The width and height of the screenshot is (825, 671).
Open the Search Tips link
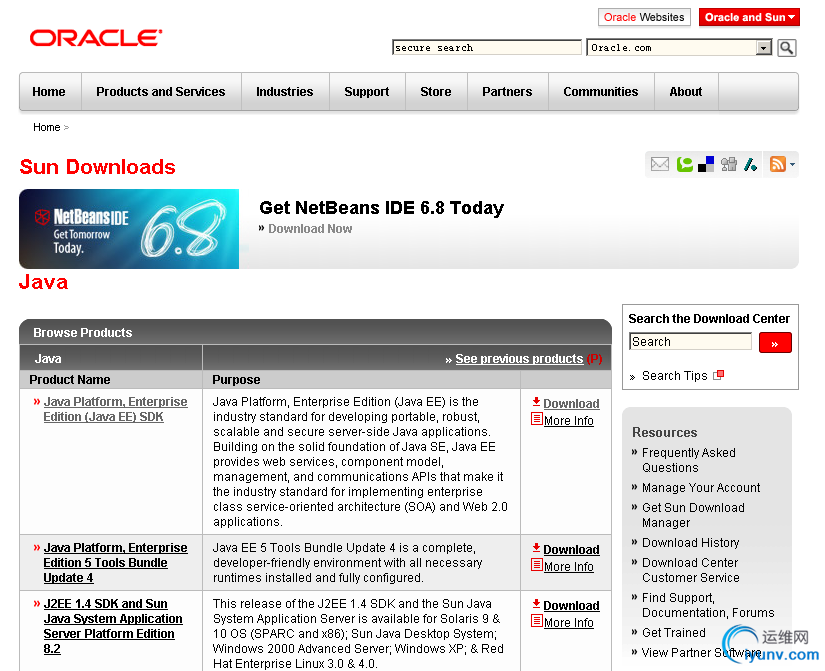[x=675, y=376]
